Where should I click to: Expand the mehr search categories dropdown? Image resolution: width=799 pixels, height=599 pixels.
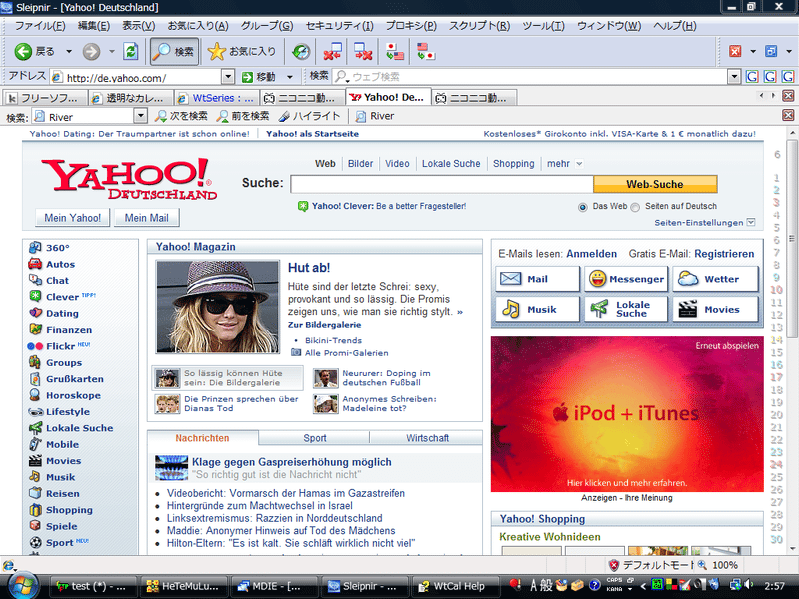pyautogui.click(x=579, y=164)
